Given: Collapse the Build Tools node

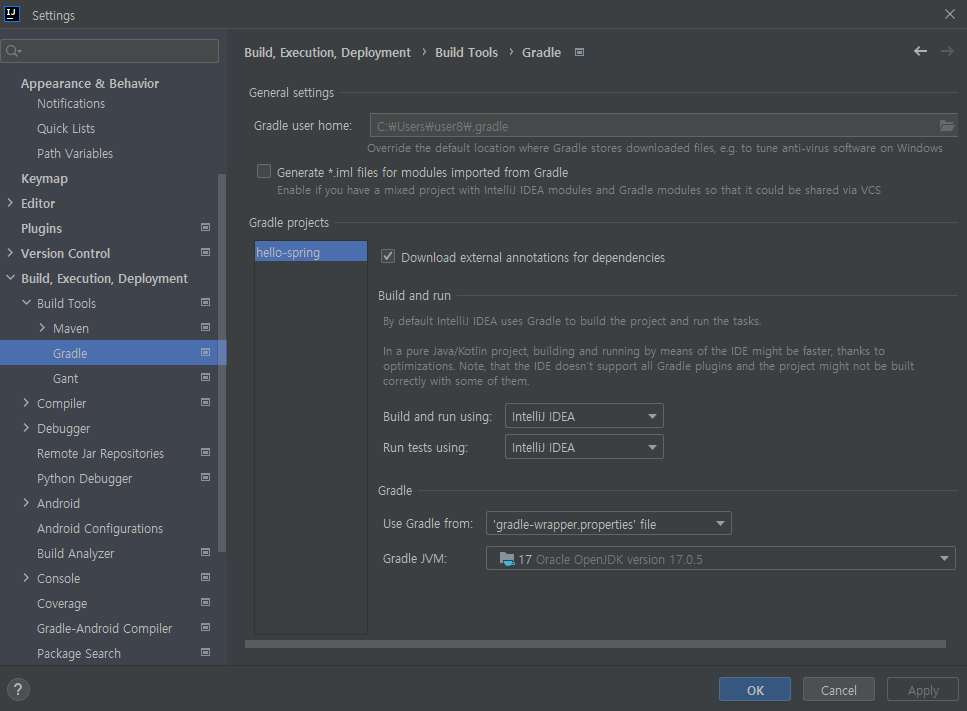Looking at the screenshot, I should click(x=26, y=303).
